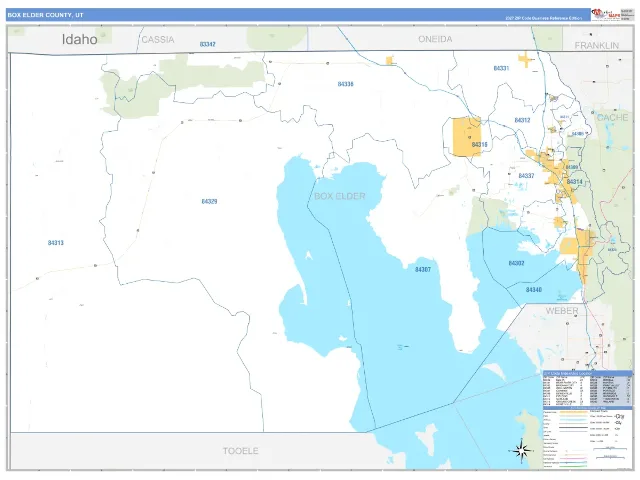Select the "CASSIA" county label
This screenshot has width=640, height=480.
pos(158,40)
